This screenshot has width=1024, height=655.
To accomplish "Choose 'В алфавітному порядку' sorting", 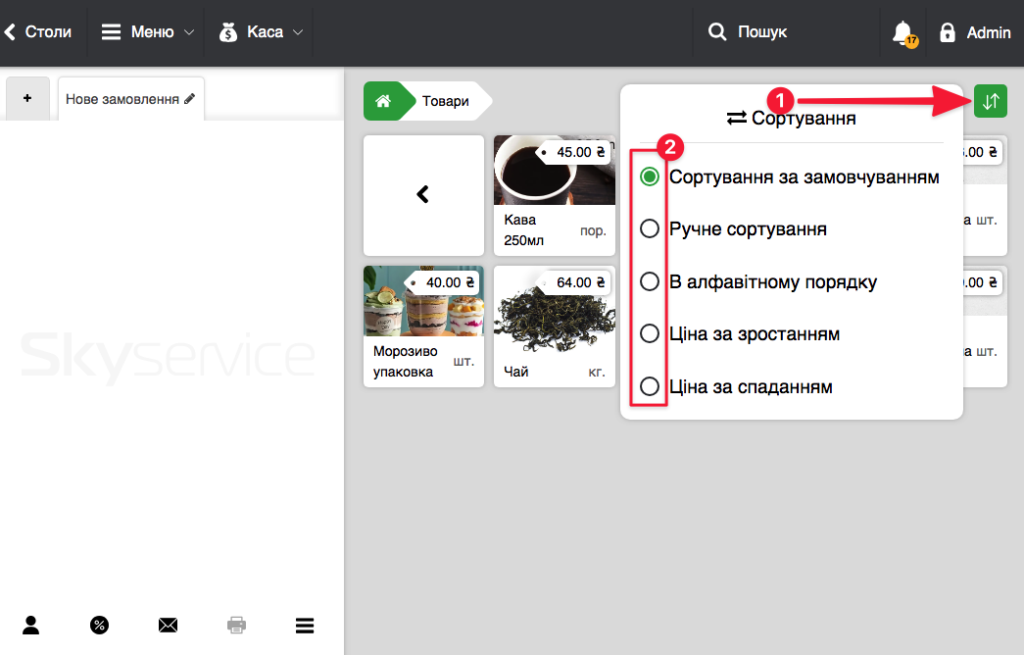I will click(650, 282).
